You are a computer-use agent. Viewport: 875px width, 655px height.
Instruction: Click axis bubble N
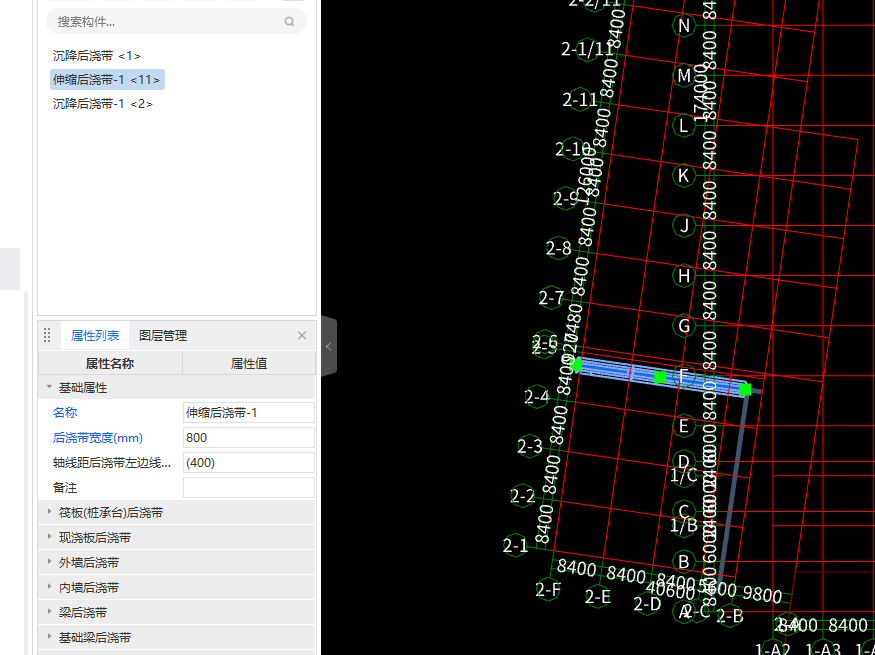pos(684,26)
